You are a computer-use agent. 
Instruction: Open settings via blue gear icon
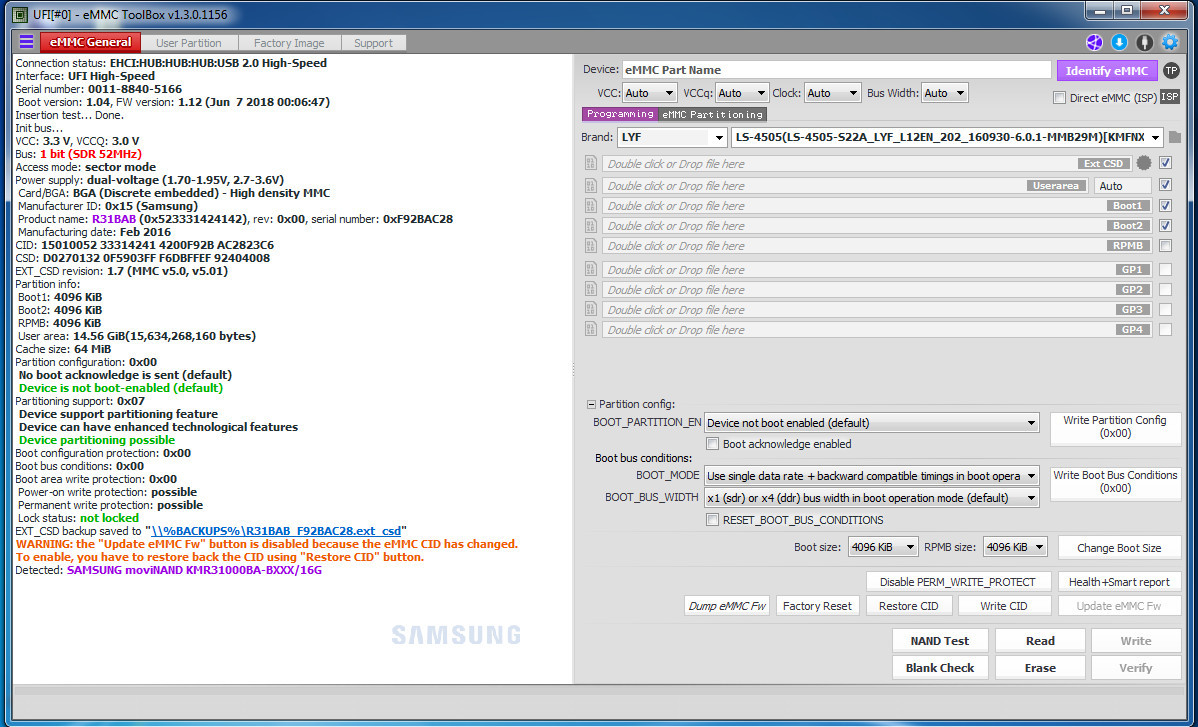point(1170,43)
